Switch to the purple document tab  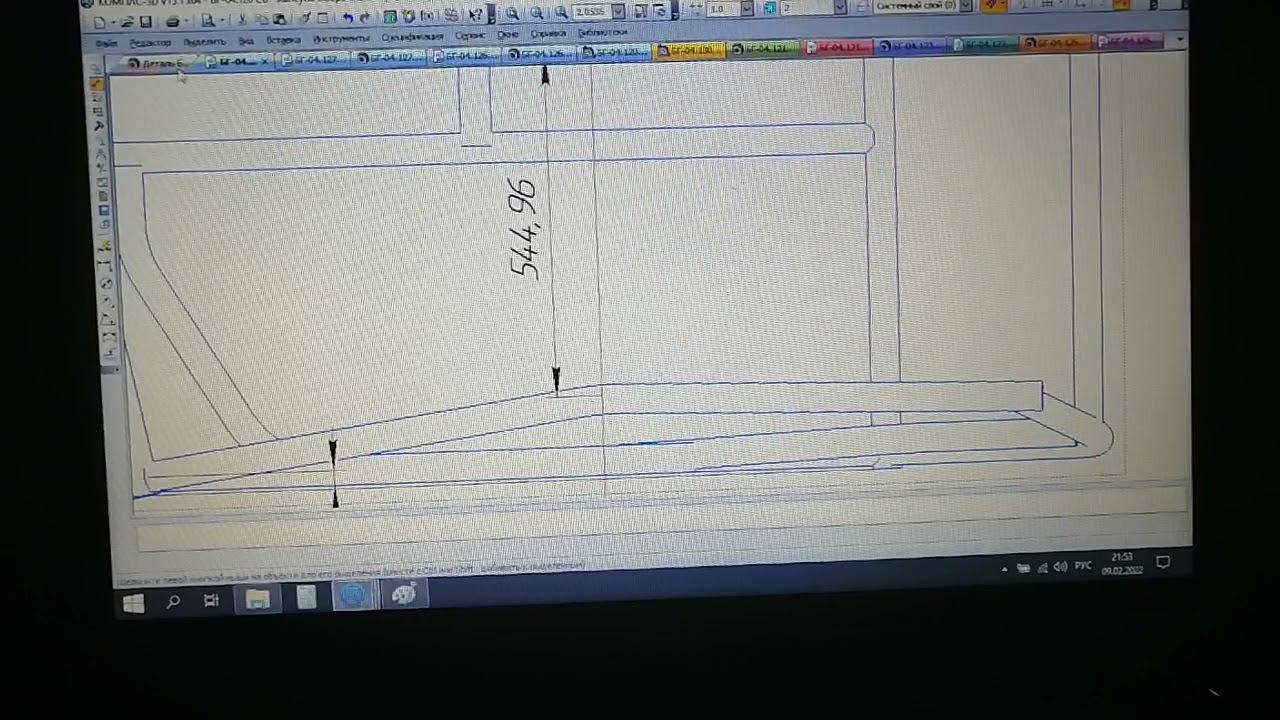(1130, 41)
